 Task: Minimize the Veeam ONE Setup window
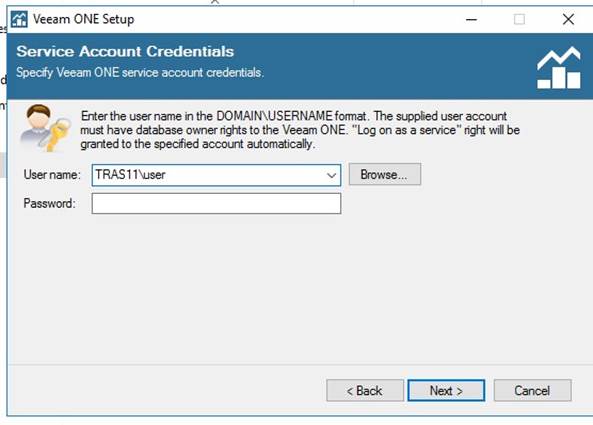point(471,19)
